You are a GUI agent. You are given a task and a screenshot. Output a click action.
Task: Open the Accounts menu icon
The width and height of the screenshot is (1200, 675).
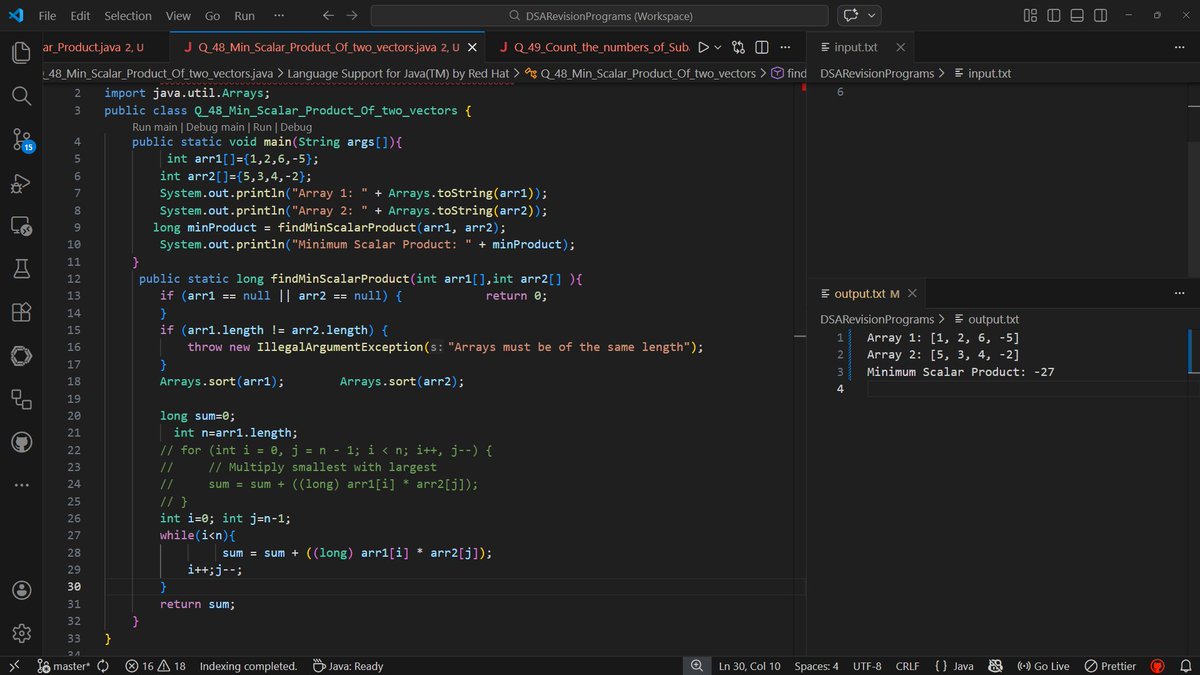22,590
